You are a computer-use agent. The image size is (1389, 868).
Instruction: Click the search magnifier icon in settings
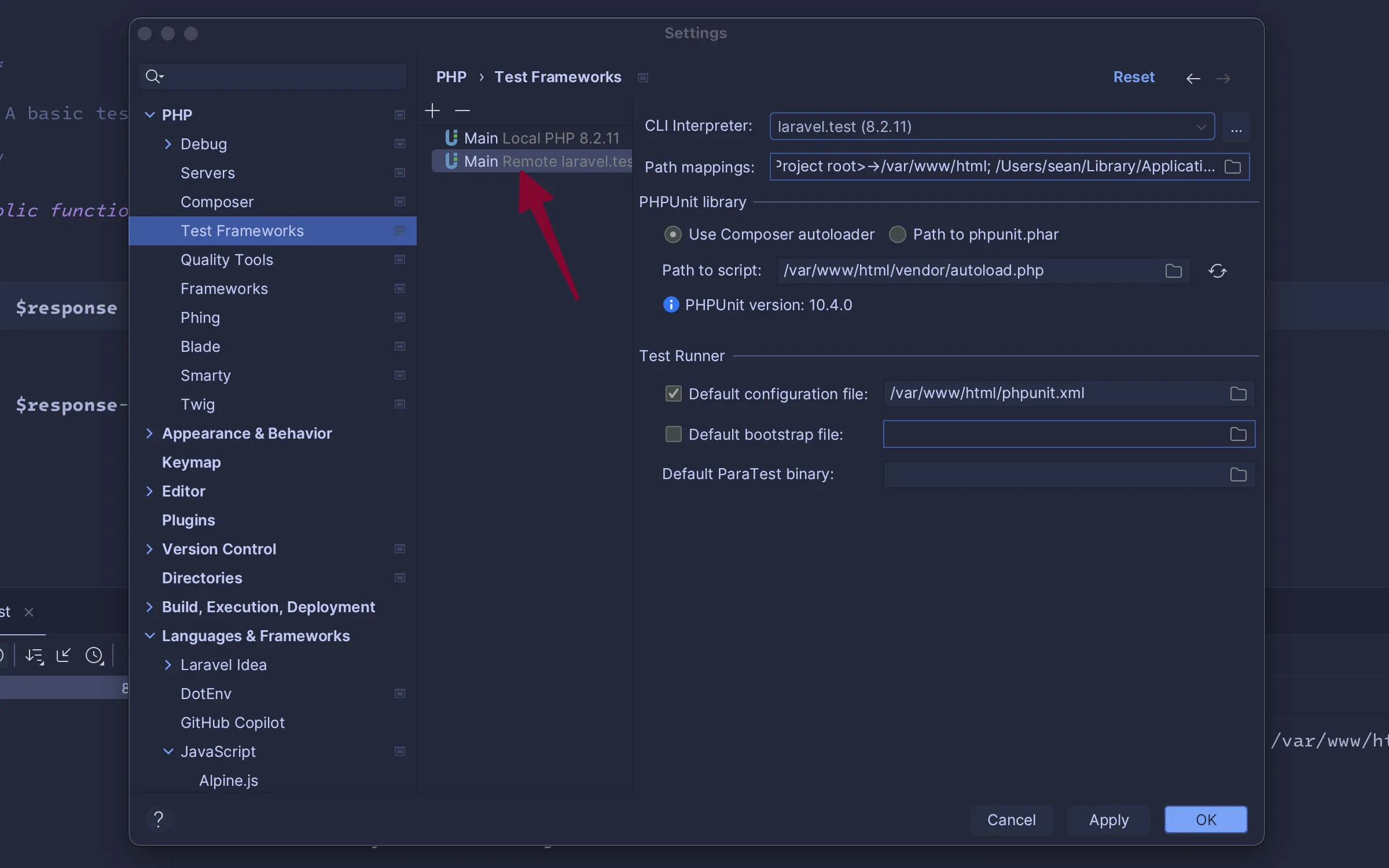point(154,76)
